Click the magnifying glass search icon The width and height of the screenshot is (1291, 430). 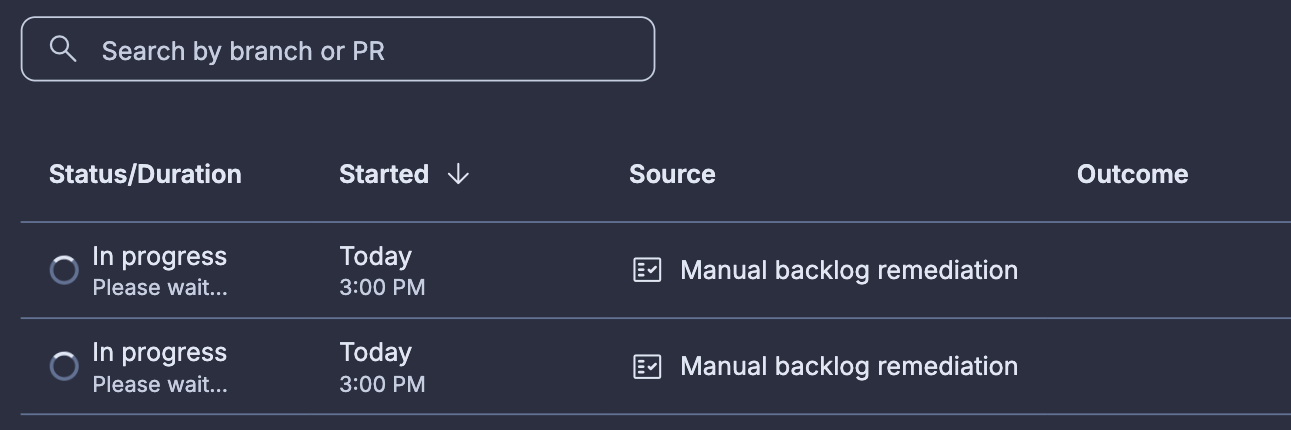(x=63, y=49)
